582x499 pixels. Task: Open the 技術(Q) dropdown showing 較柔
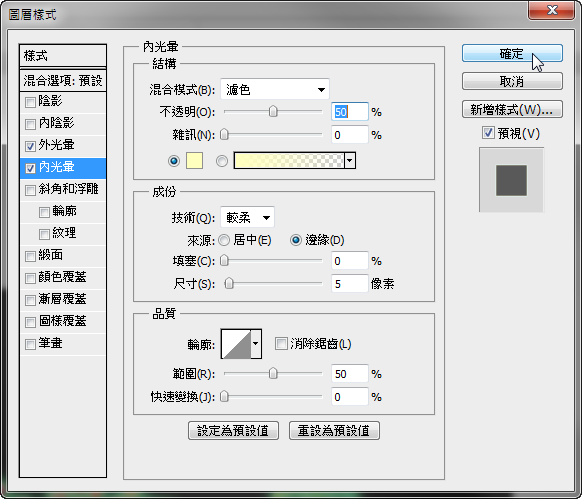[x=247, y=217]
